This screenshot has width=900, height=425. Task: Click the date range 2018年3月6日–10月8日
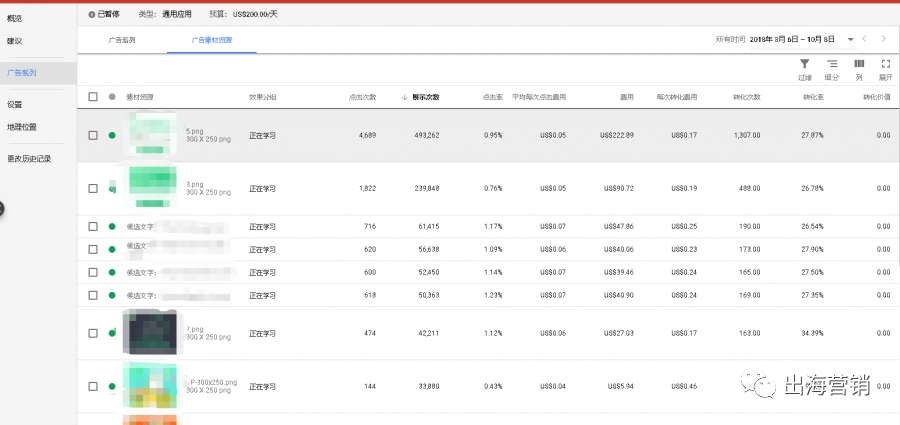click(x=792, y=40)
